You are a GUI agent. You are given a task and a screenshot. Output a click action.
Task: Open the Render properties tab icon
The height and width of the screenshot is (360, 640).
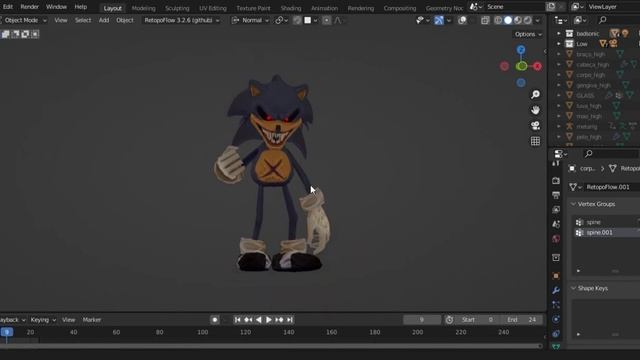tap(556, 180)
